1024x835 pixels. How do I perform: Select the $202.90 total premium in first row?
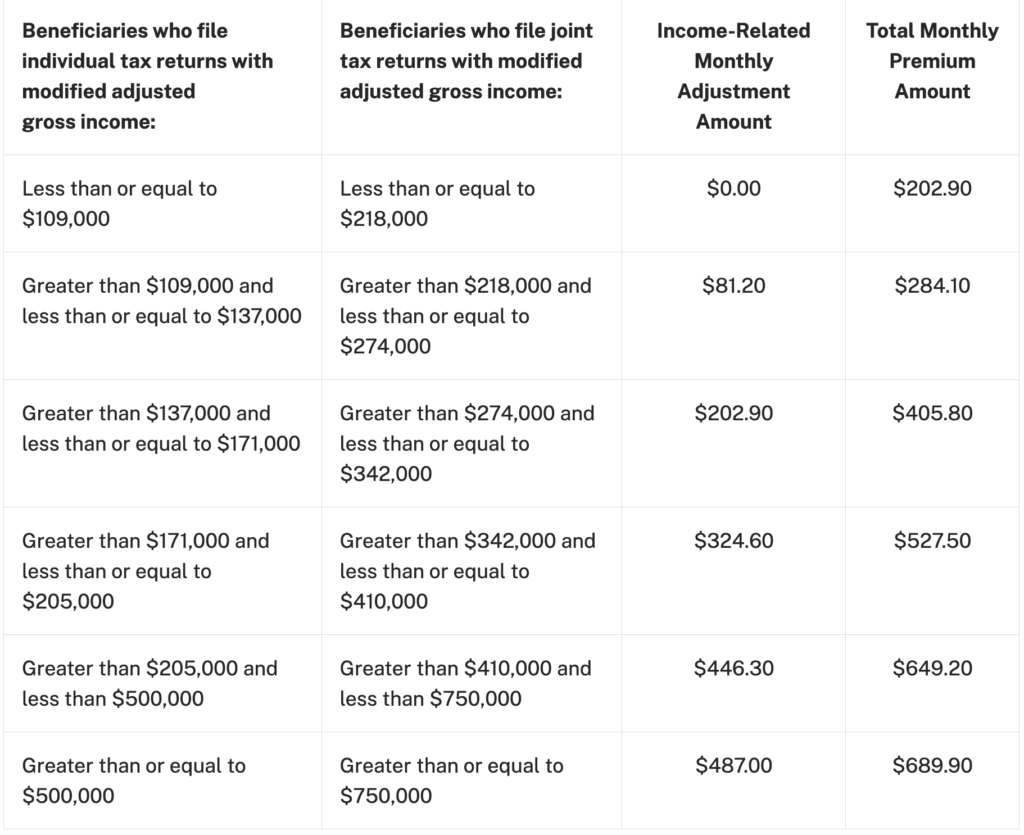tap(932, 188)
